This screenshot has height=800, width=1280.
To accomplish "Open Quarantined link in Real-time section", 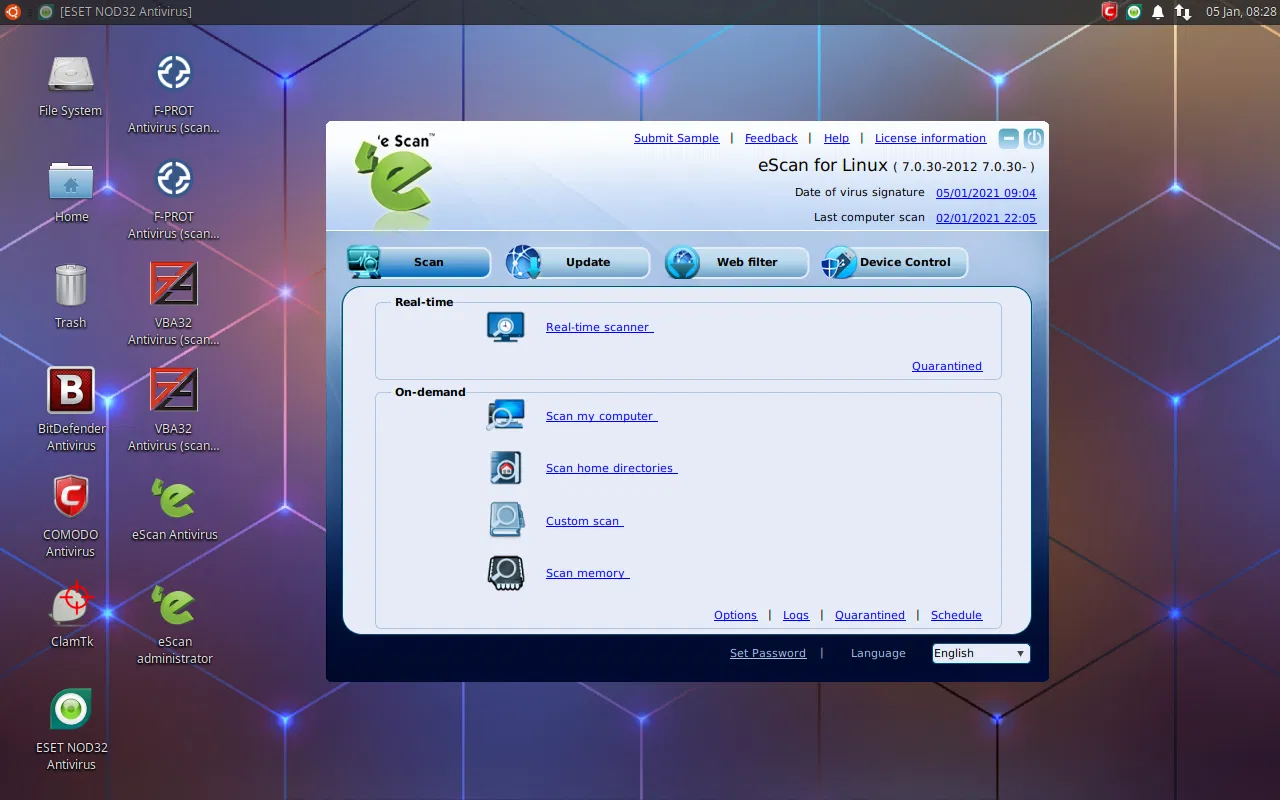I will [x=947, y=366].
